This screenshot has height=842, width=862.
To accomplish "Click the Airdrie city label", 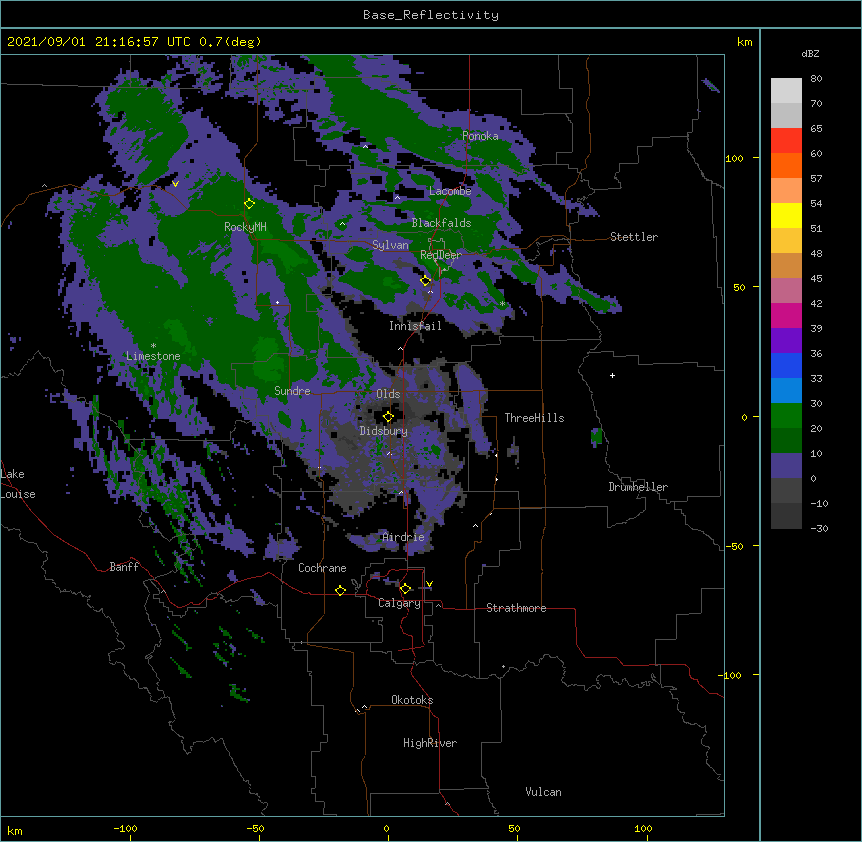I will click(403, 537).
